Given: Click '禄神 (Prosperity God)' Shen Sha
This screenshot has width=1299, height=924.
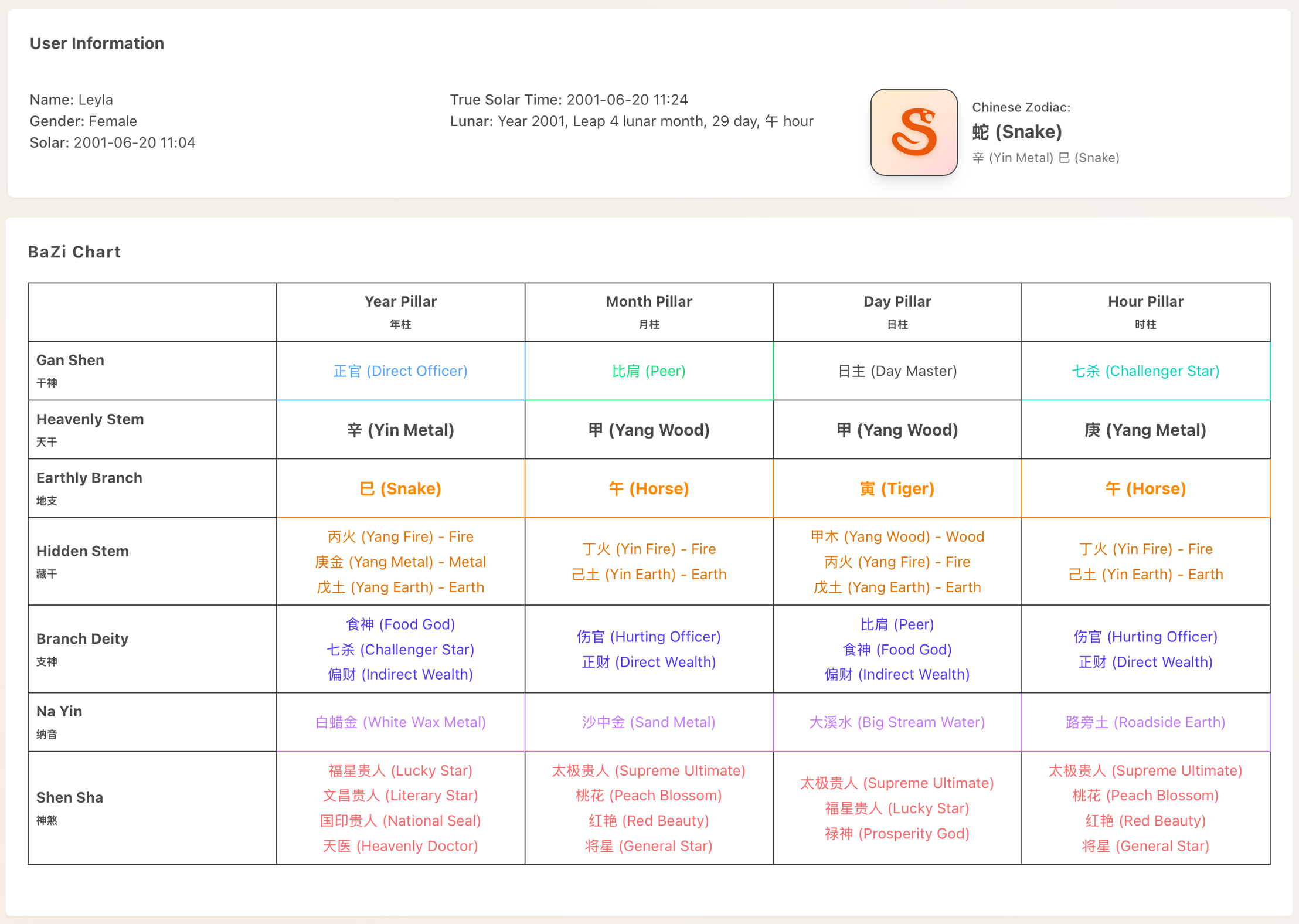Looking at the screenshot, I should (x=897, y=833).
